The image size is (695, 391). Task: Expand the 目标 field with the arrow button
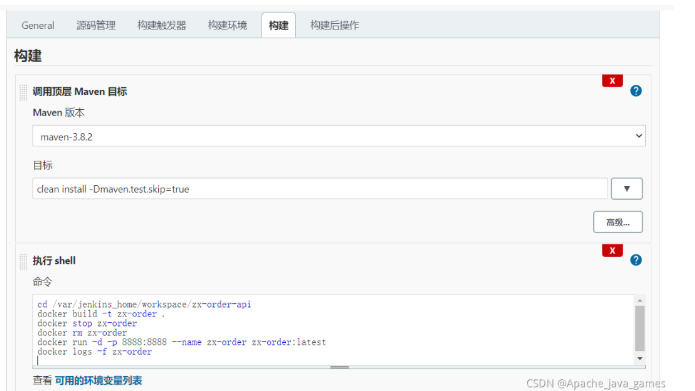point(626,189)
